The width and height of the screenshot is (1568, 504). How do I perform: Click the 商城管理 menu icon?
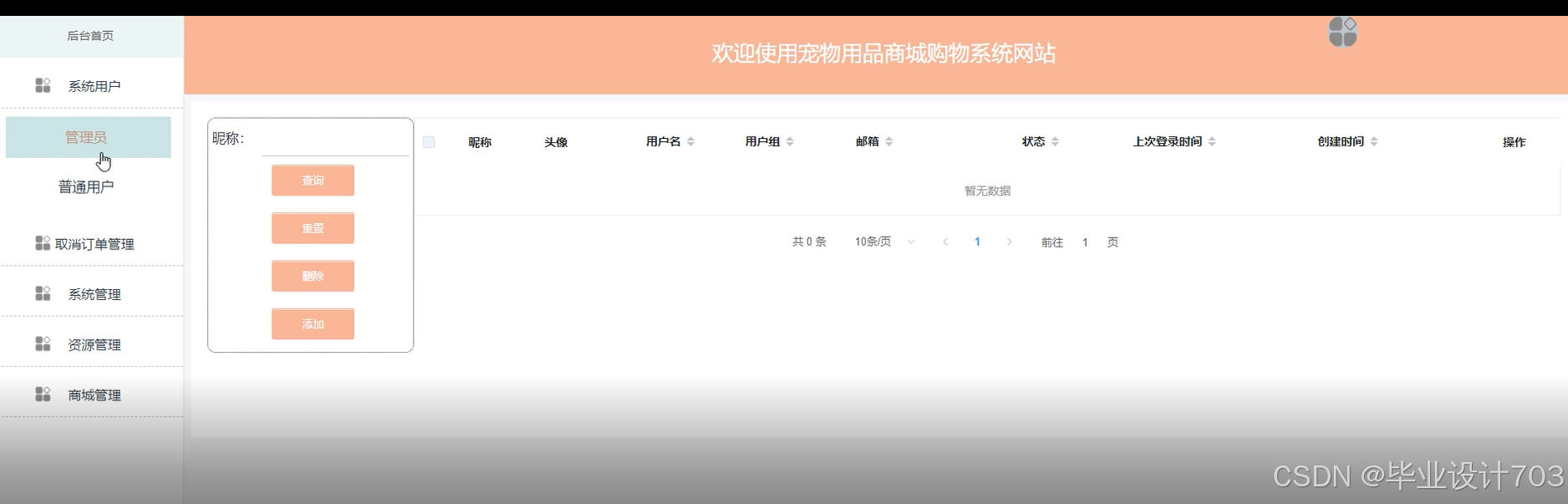43,395
